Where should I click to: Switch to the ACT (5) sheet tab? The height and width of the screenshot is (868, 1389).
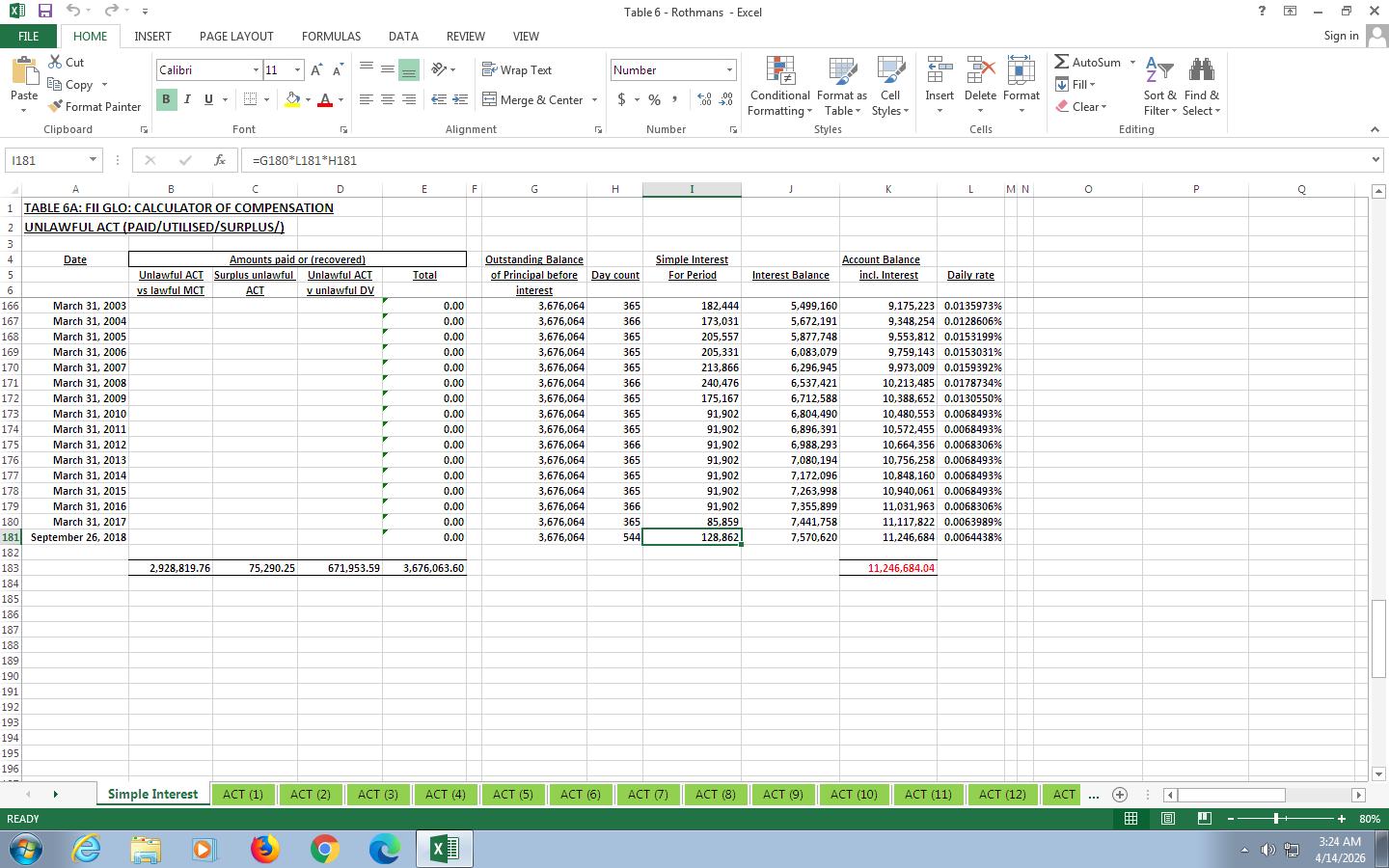[512, 795]
